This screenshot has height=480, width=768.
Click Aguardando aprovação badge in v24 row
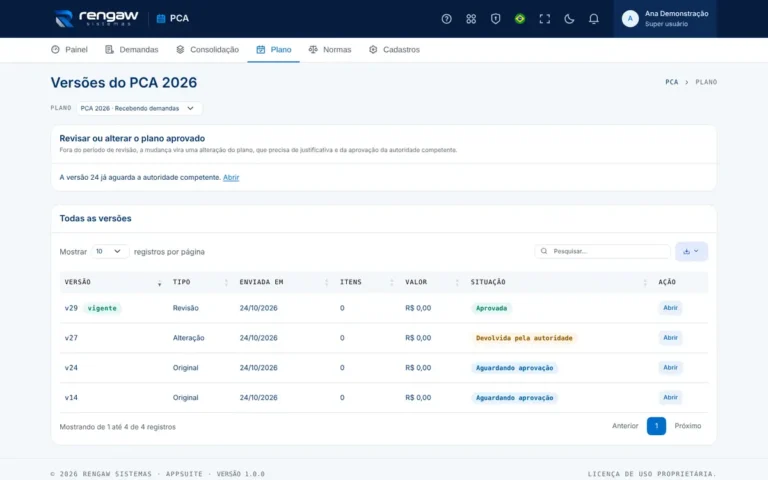point(514,368)
